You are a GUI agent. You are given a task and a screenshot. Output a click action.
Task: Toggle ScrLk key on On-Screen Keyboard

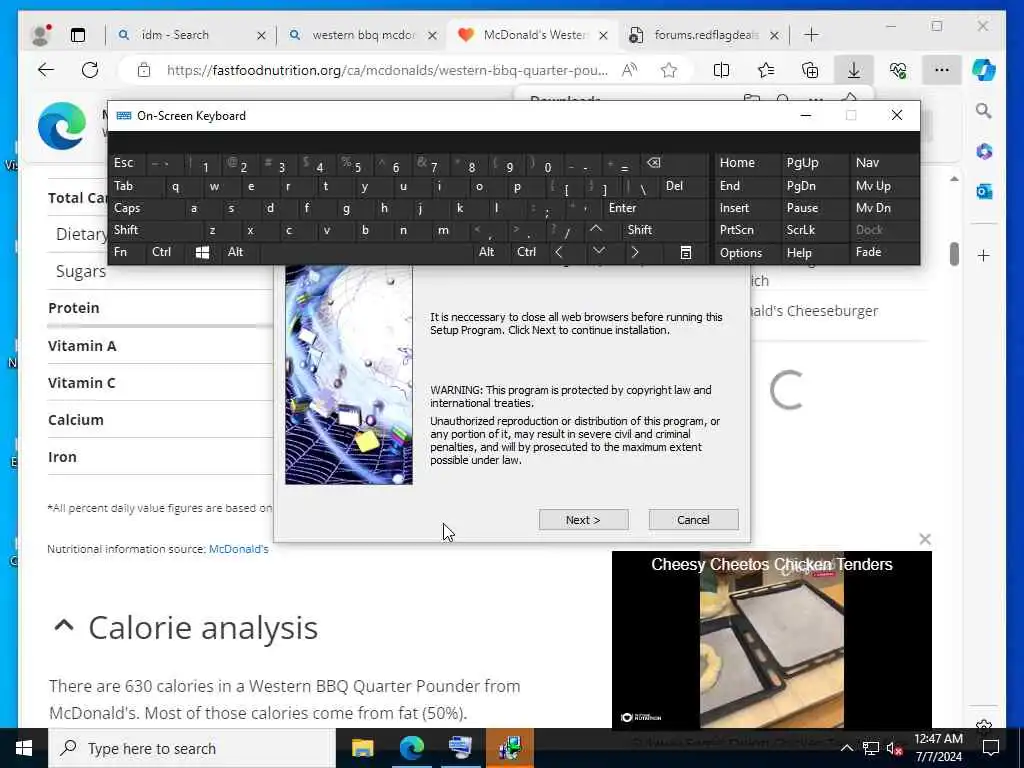coord(801,230)
